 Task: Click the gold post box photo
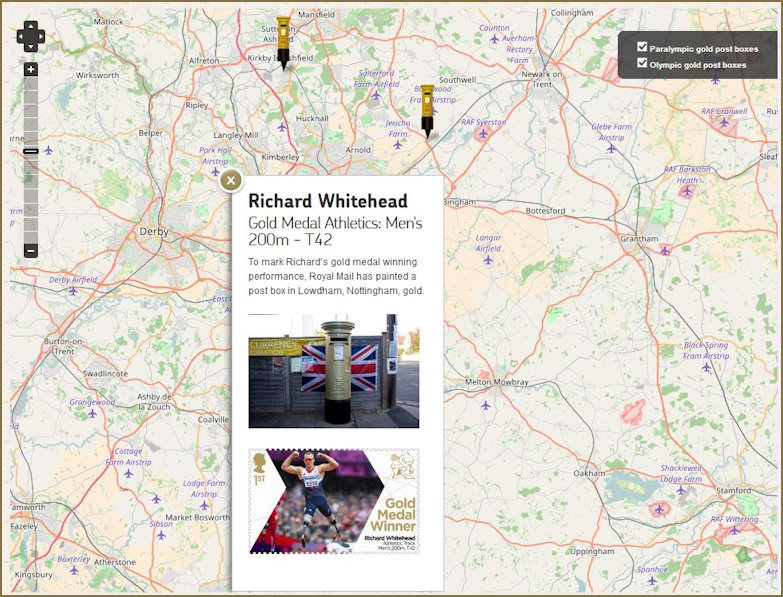point(333,371)
